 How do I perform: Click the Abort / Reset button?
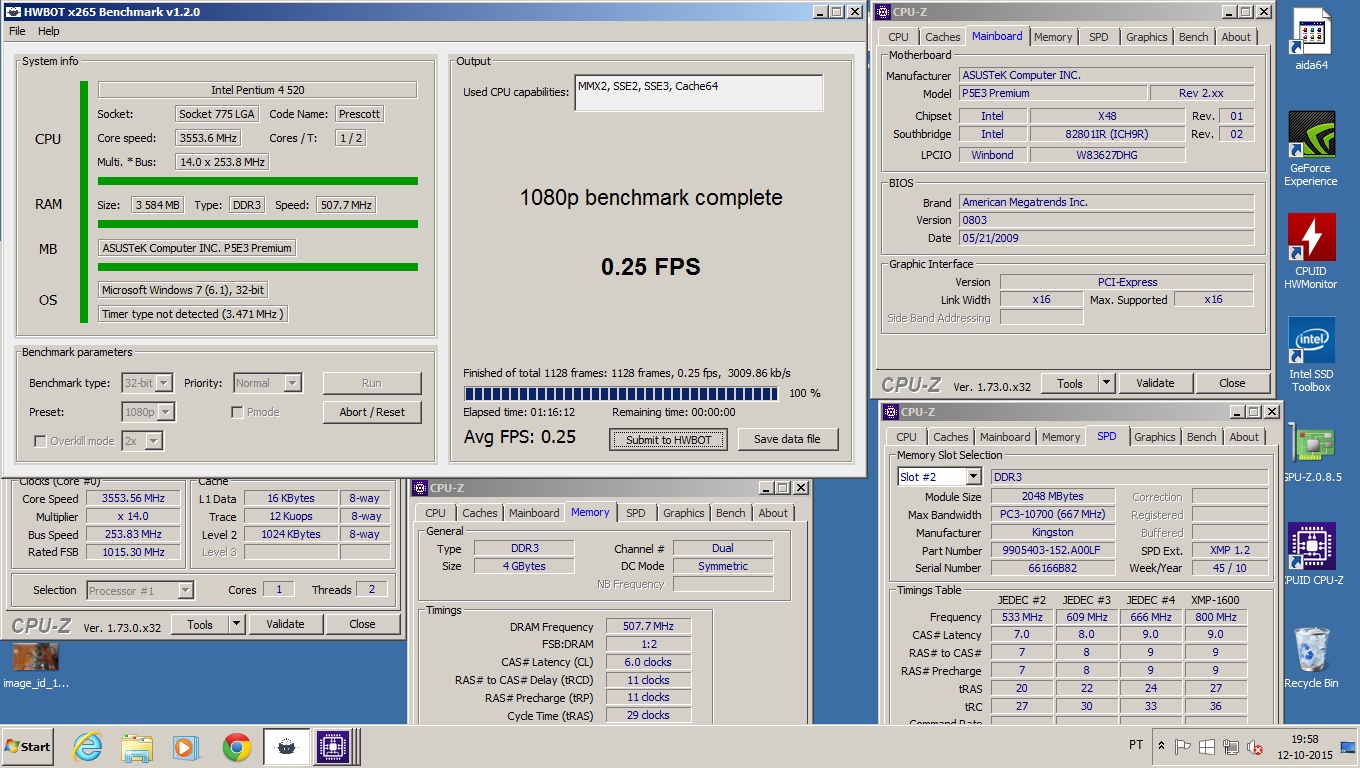click(372, 412)
